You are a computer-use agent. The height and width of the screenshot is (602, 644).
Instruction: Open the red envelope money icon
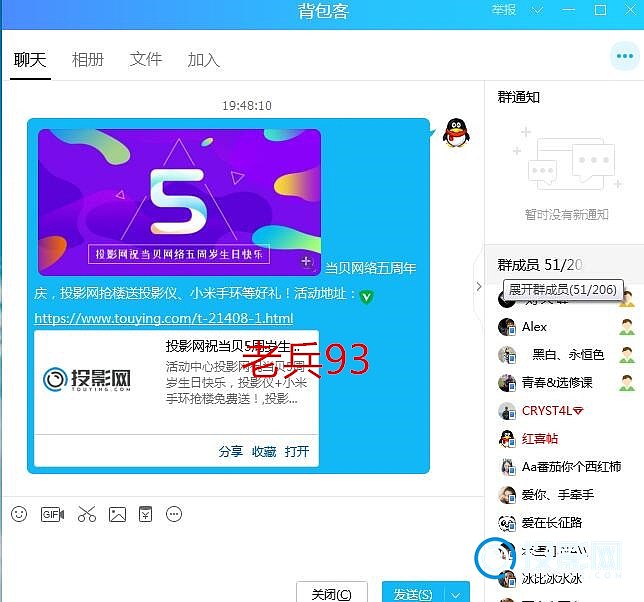pos(145,514)
